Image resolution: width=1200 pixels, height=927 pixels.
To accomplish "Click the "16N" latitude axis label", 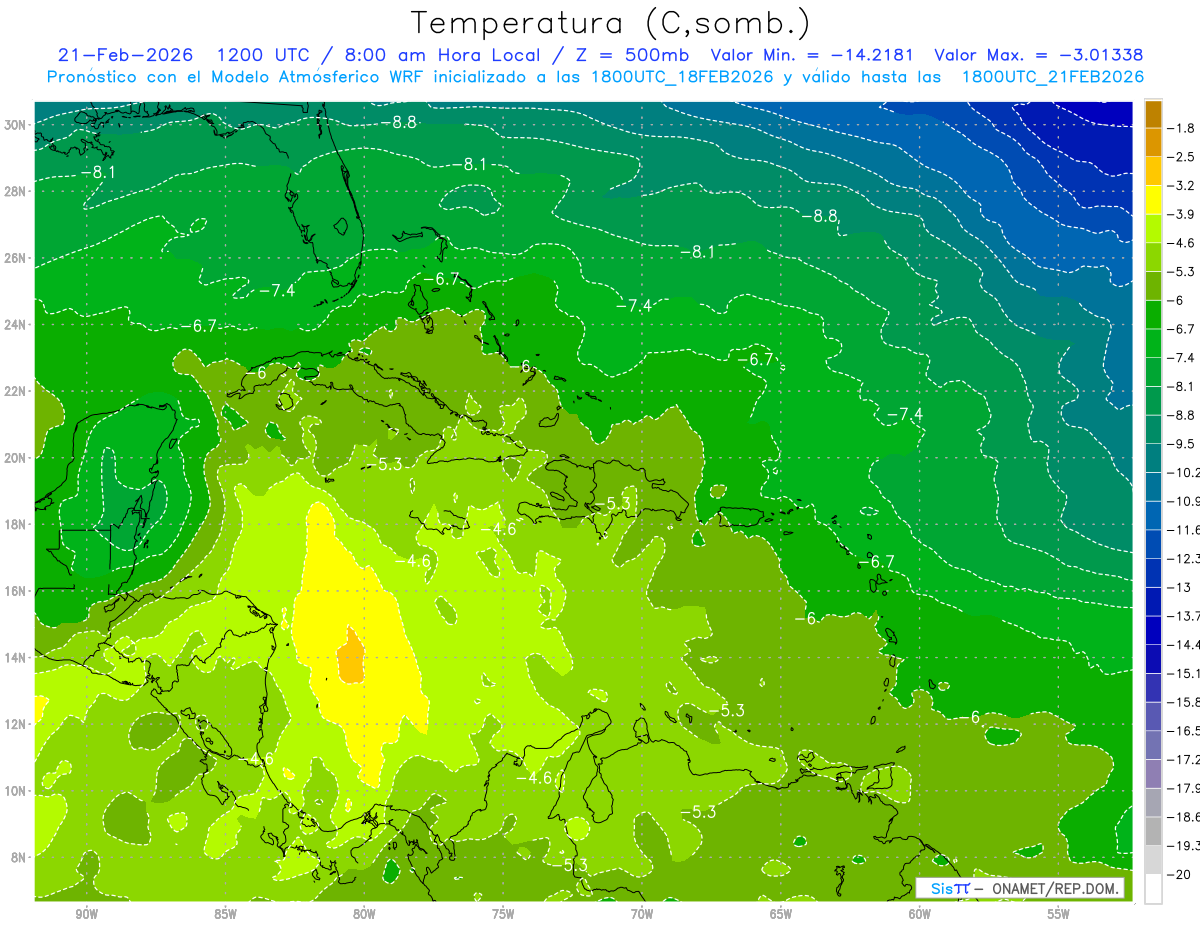I will 17,591.
